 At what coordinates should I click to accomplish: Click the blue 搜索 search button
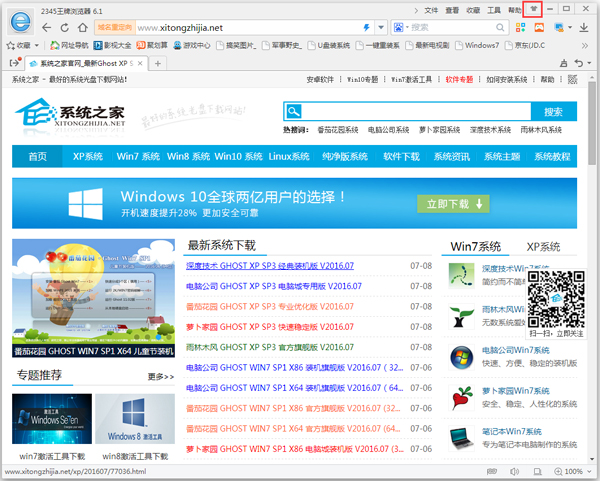point(552,112)
